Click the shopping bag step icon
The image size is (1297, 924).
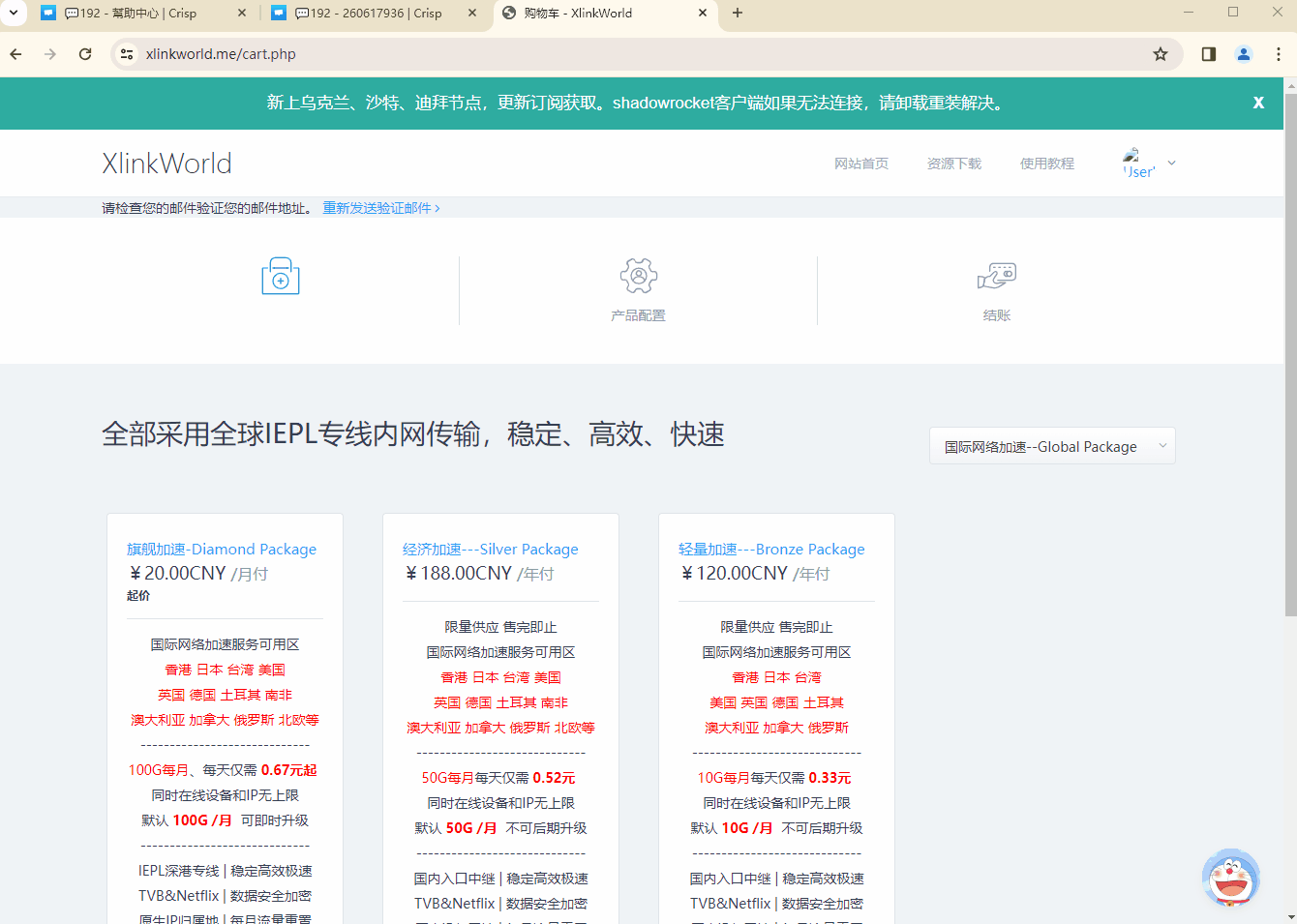tap(281, 277)
